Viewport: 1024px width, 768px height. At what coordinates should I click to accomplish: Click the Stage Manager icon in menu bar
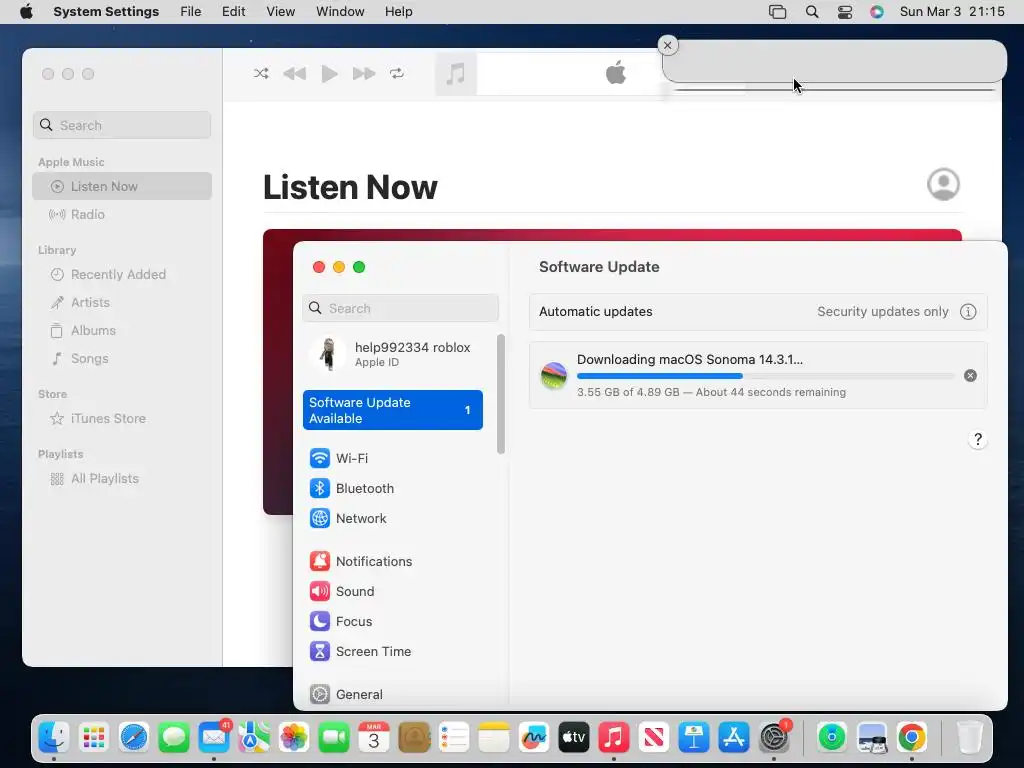tap(777, 12)
